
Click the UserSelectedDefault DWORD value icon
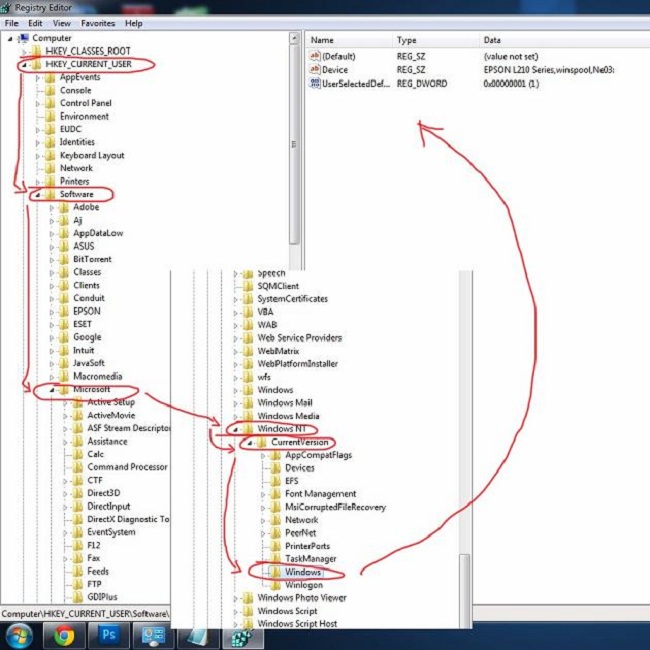314,84
